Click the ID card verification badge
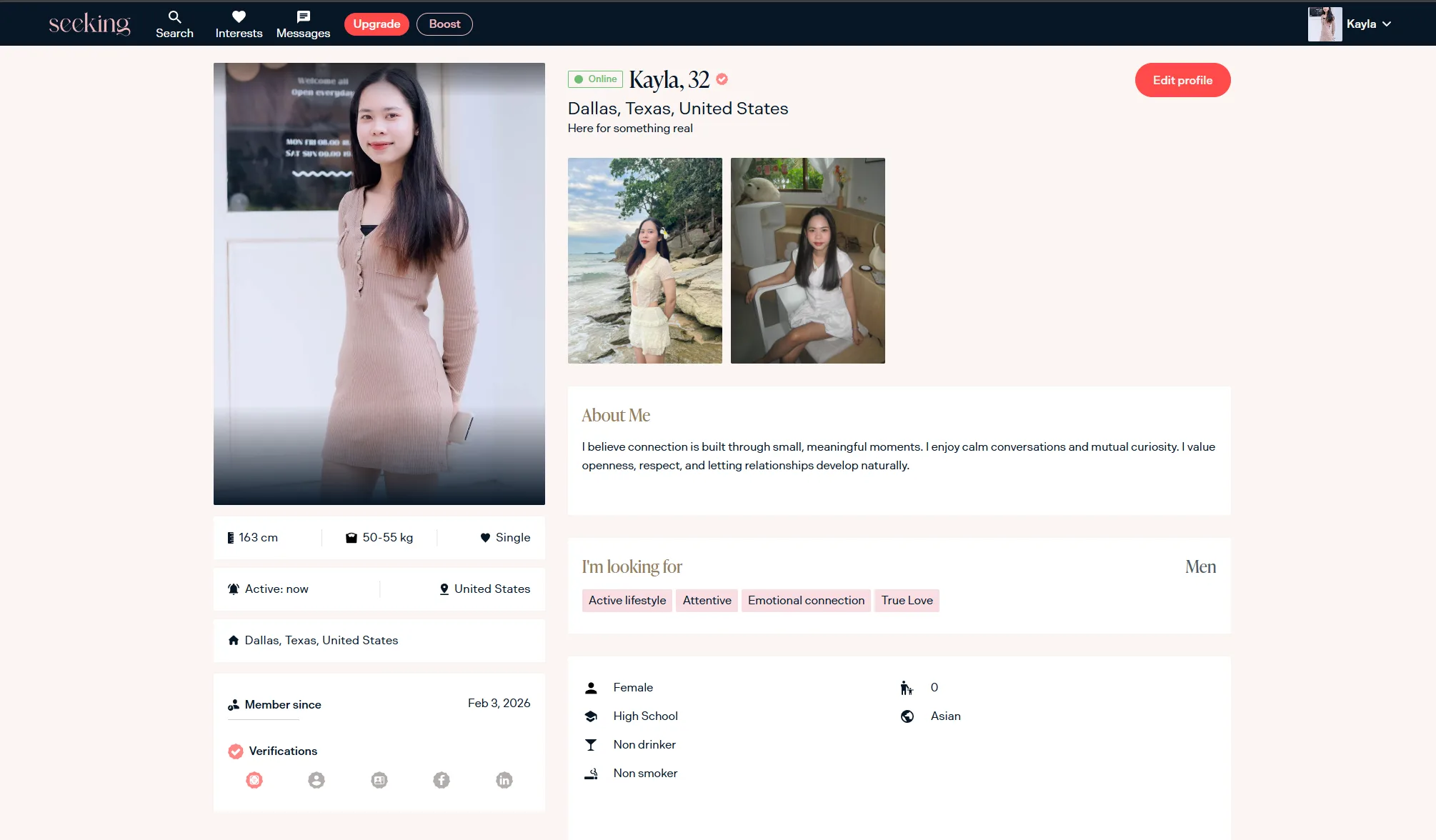Image resolution: width=1436 pixels, height=840 pixels. (379, 780)
